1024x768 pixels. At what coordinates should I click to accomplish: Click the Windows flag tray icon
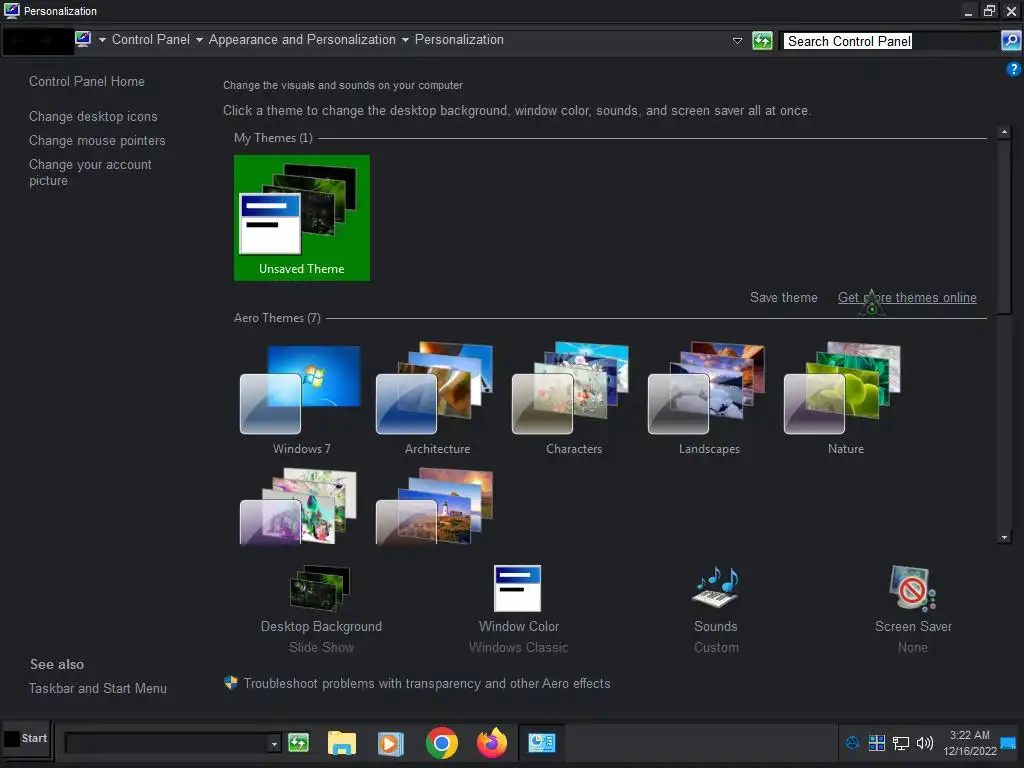pyautogui.click(x=876, y=743)
